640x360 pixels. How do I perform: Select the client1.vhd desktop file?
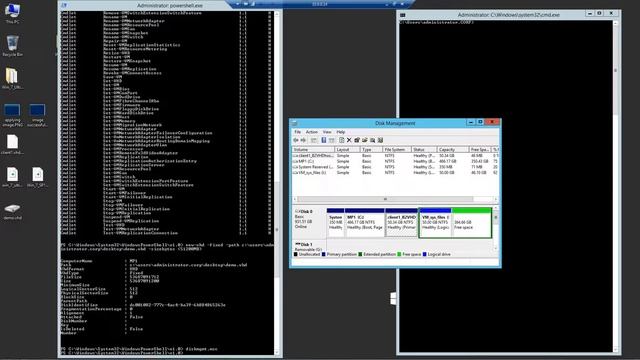coord(12,144)
